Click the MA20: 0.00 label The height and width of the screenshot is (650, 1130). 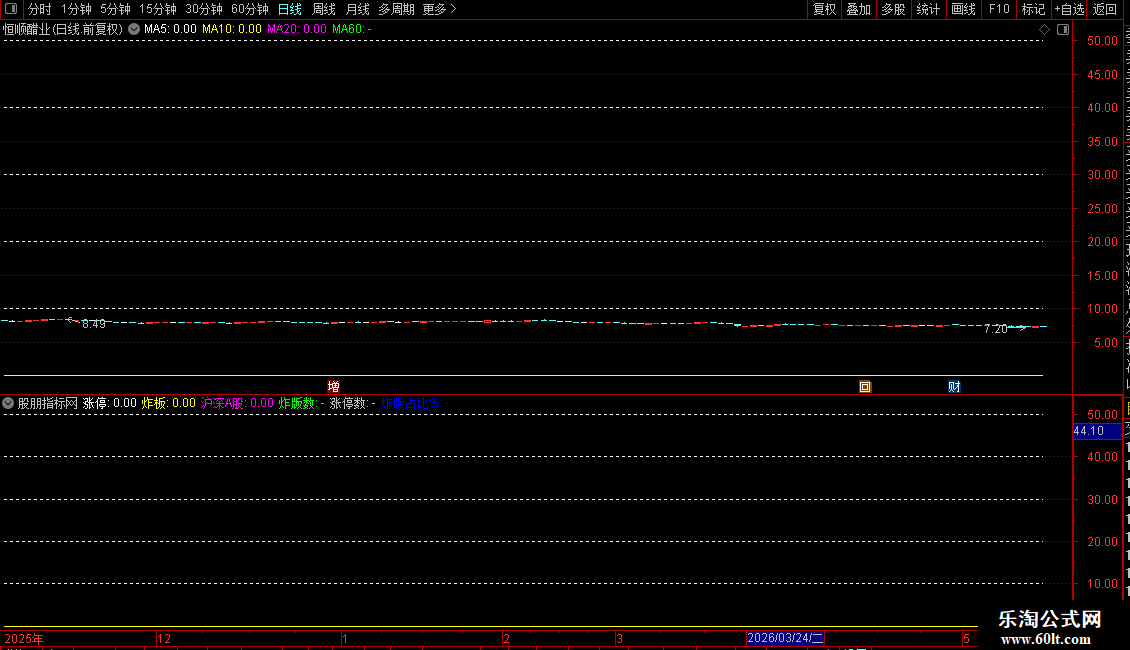296,29
